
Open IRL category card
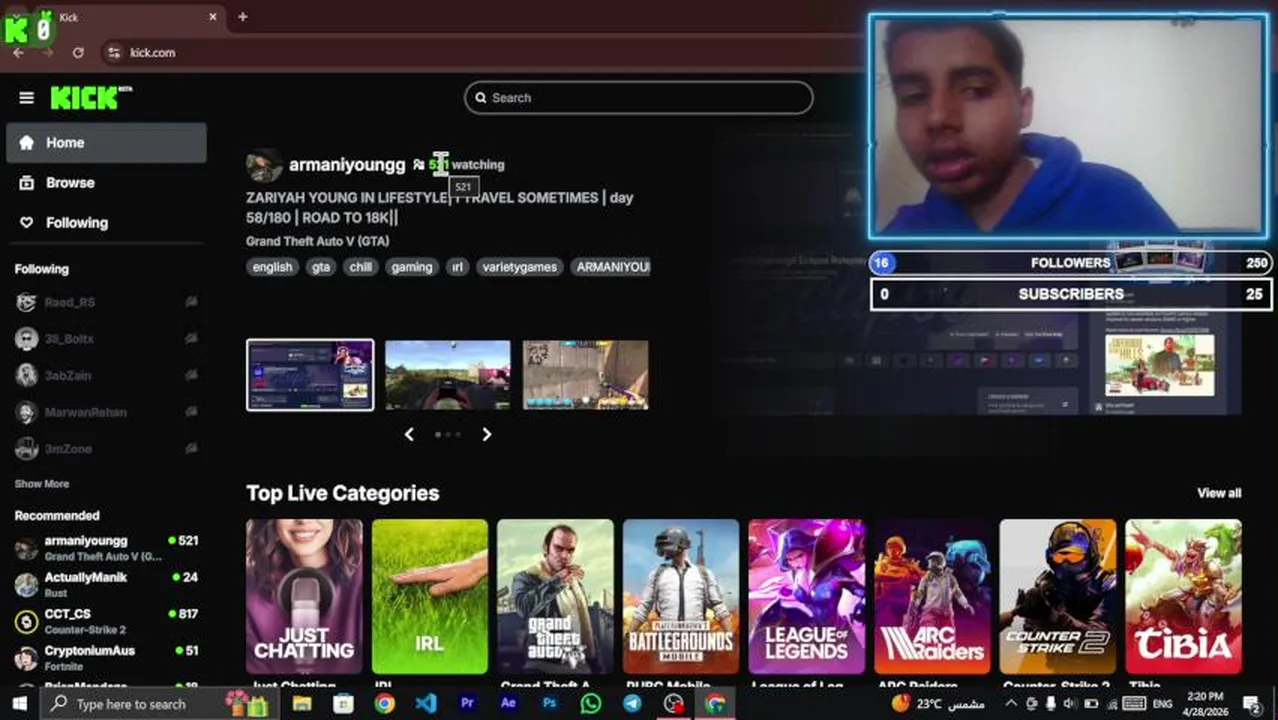click(430, 597)
